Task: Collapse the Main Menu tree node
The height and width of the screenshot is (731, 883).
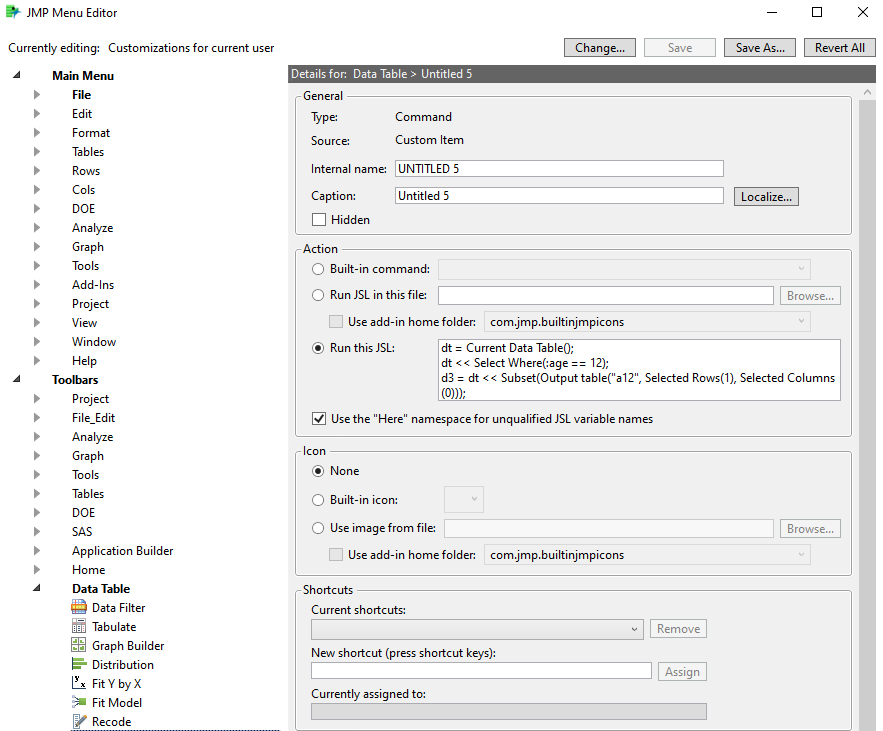Action: [x=17, y=75]
